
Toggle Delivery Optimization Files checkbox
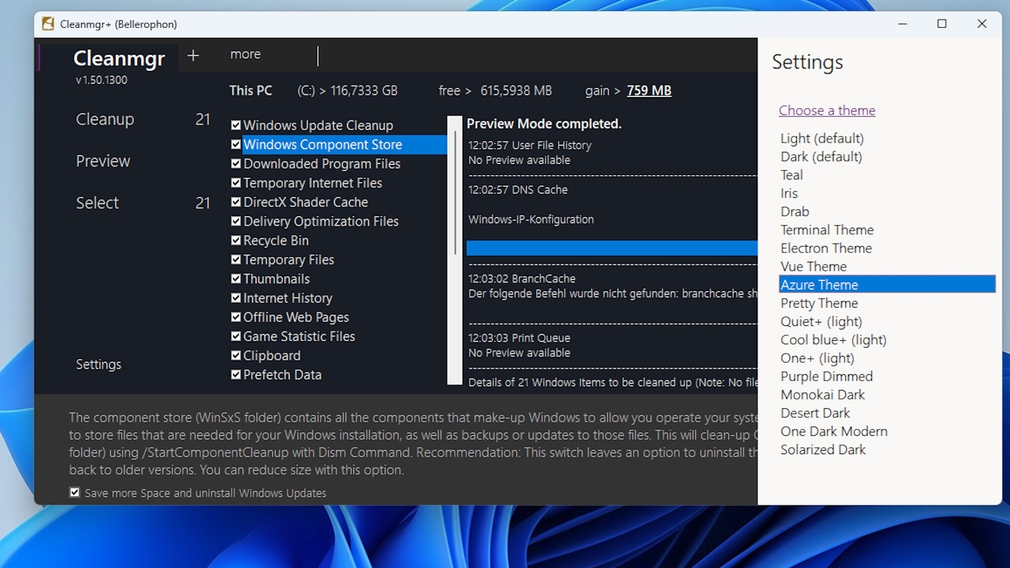(236, 222)
